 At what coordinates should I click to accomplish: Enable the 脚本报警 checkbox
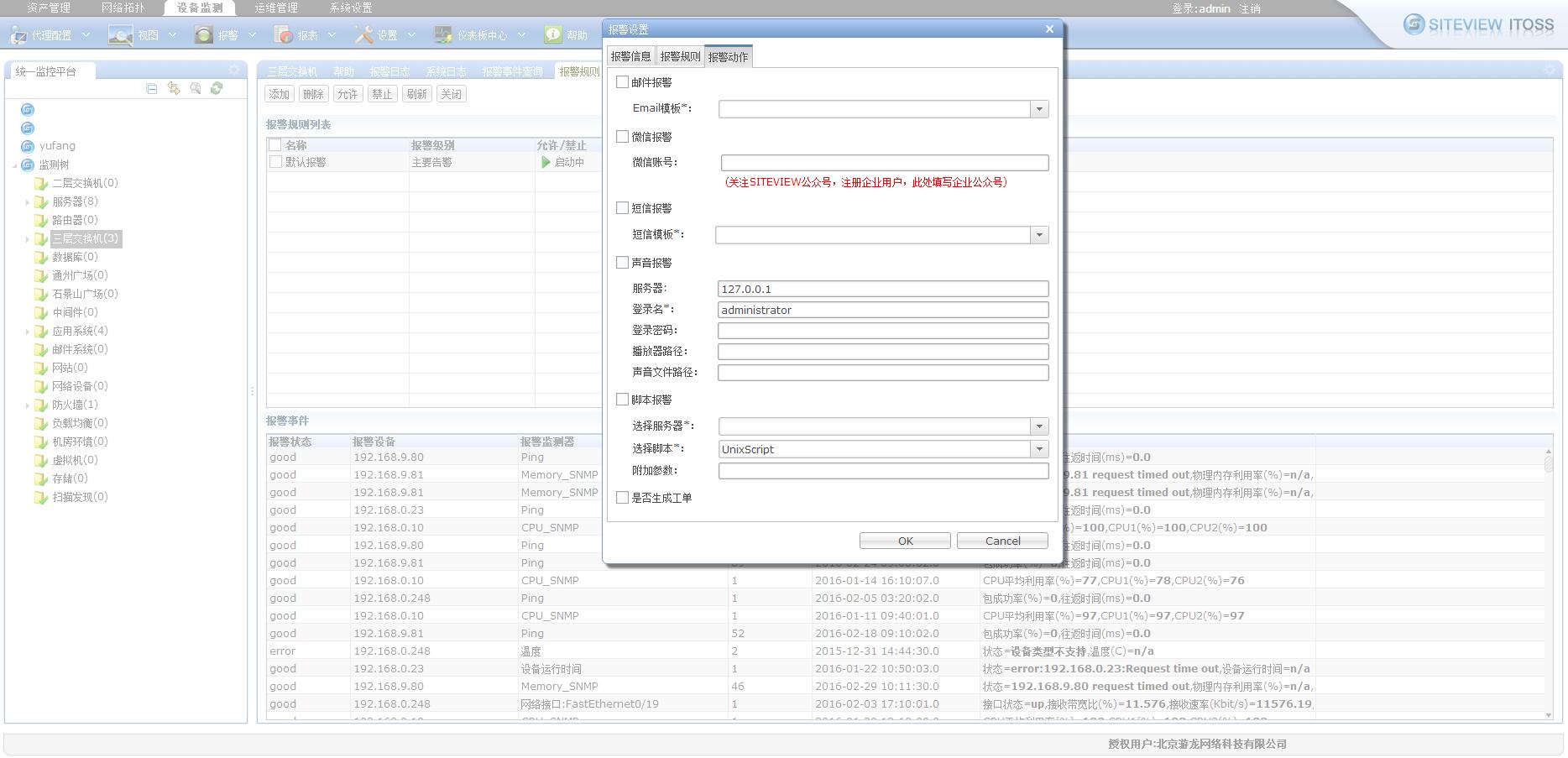tap(622, 400)
